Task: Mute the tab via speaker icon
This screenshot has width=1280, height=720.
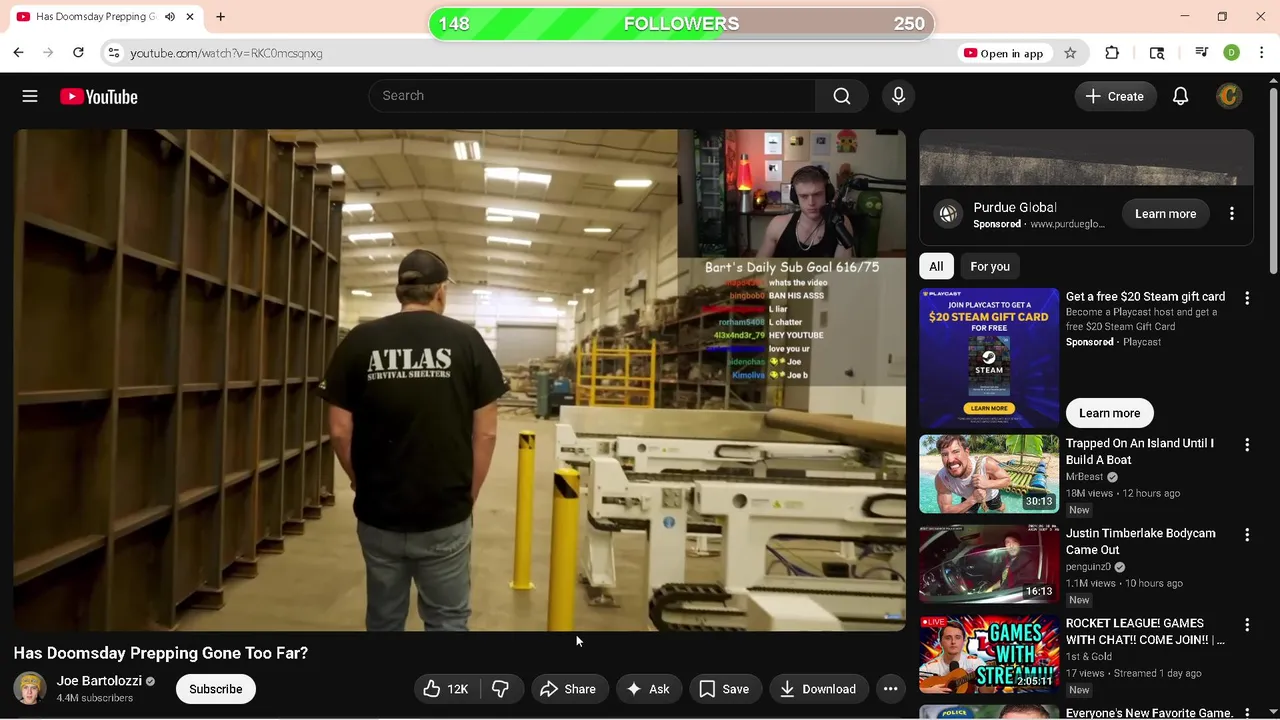Action: coord(170,17)
